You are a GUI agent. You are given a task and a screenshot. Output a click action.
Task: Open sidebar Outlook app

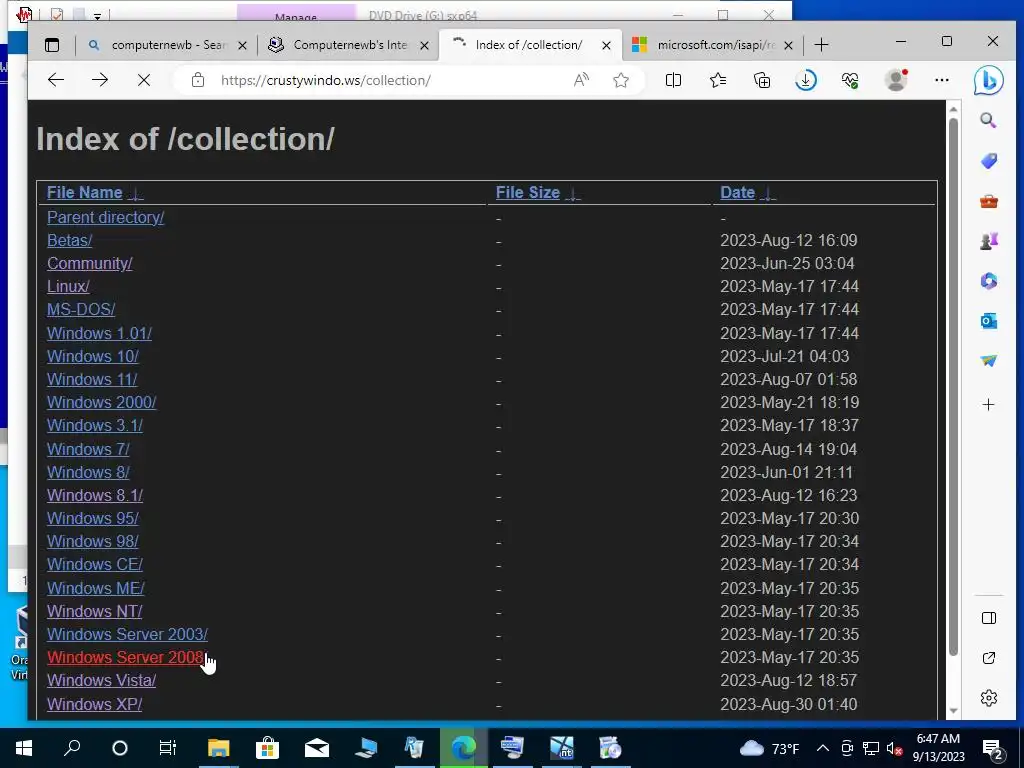[x=989, y=321]
